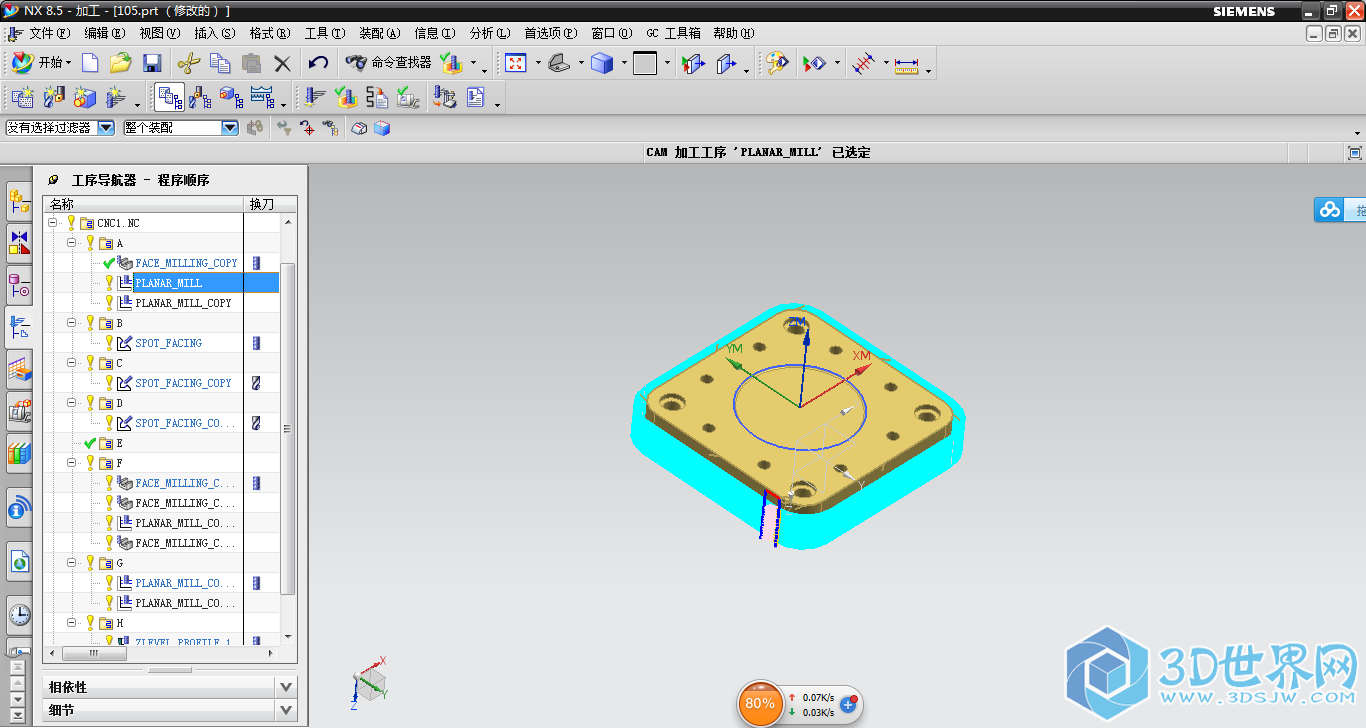Viewport: 1366px width, 728px height.
Task: Collapse program group B
Action: [72, 323]
